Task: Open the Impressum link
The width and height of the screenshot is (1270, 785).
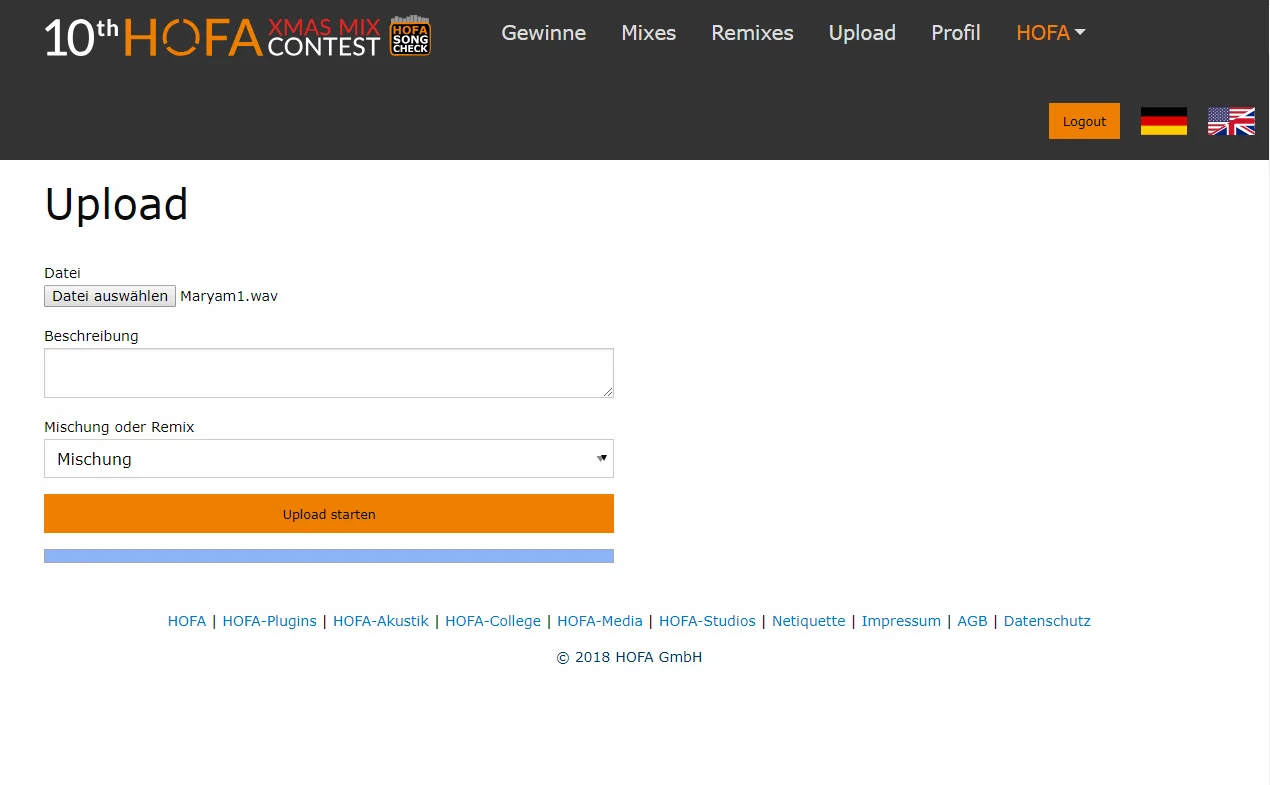Action: (901, 621)
